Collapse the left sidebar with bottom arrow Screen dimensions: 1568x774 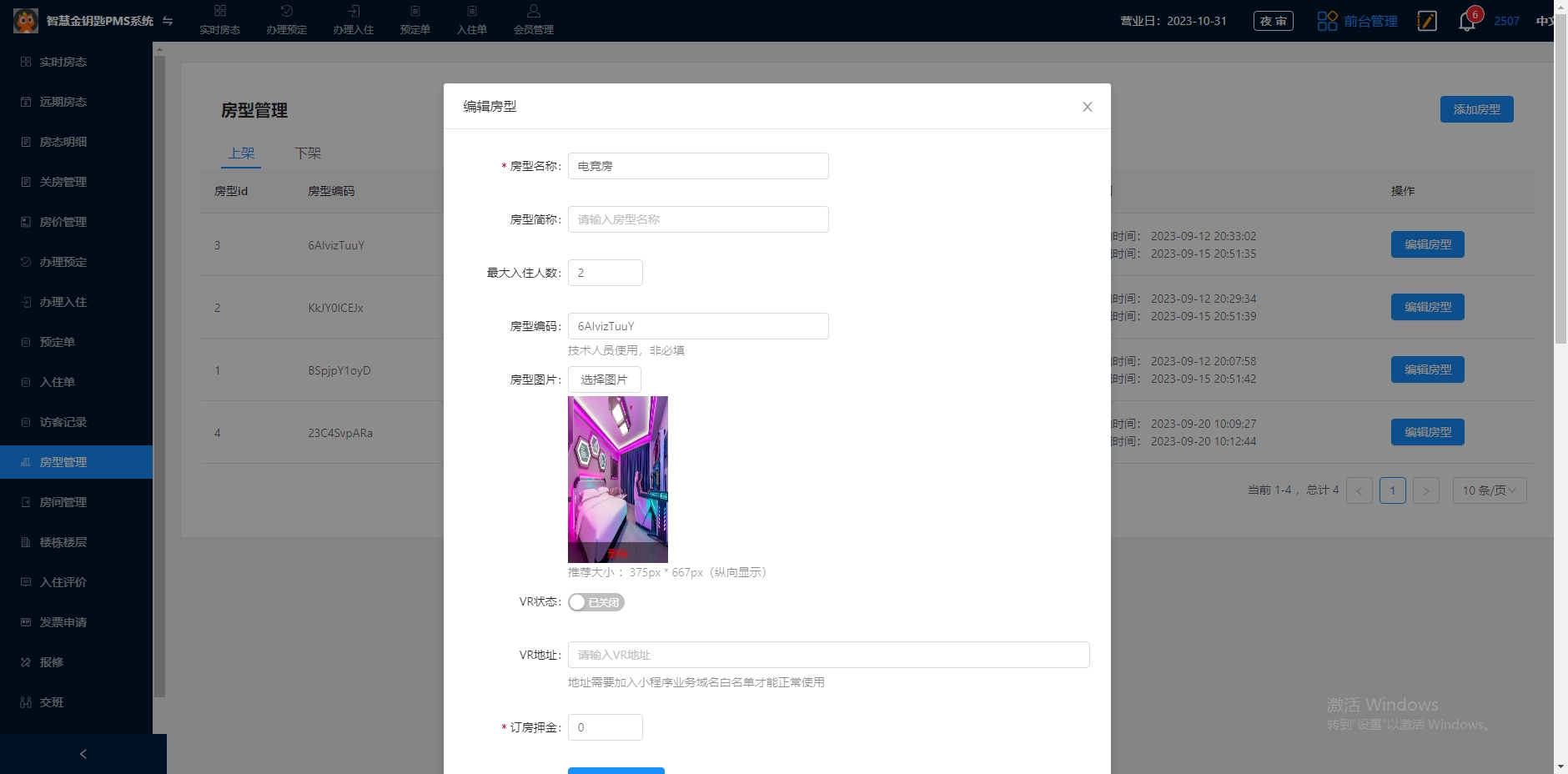coord(83,754)
